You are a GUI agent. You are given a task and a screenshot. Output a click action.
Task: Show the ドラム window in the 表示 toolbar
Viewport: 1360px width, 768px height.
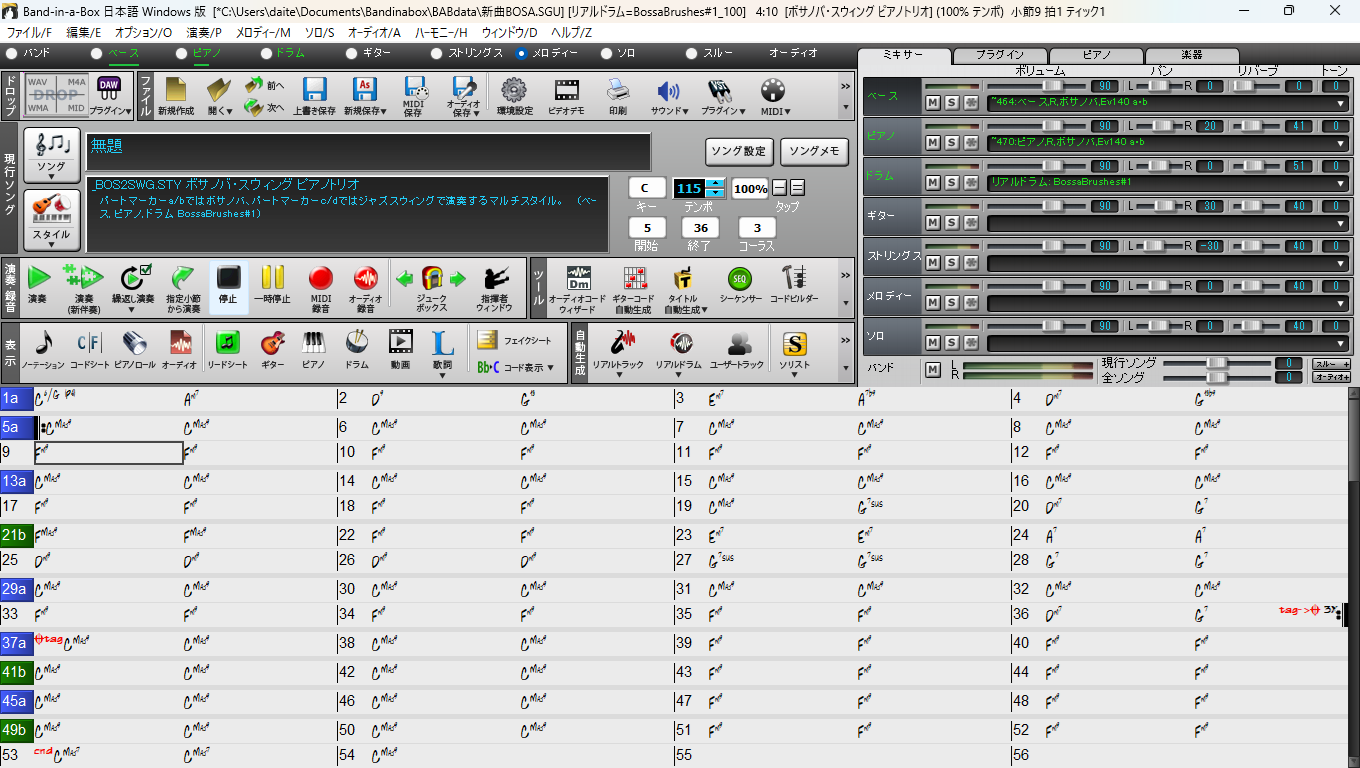click(x=357, y=349)
